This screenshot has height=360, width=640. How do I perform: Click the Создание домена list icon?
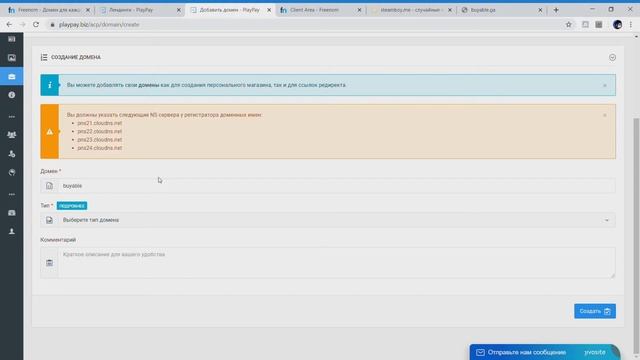44,57
